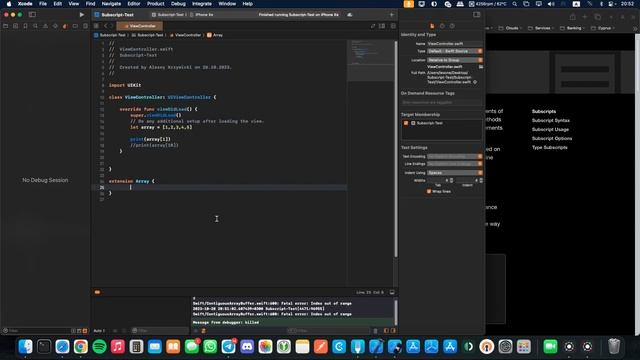Click the add tab plus button in Xcode
The height and width of the screenshot is (360, 640).
(x=391, y=14)
